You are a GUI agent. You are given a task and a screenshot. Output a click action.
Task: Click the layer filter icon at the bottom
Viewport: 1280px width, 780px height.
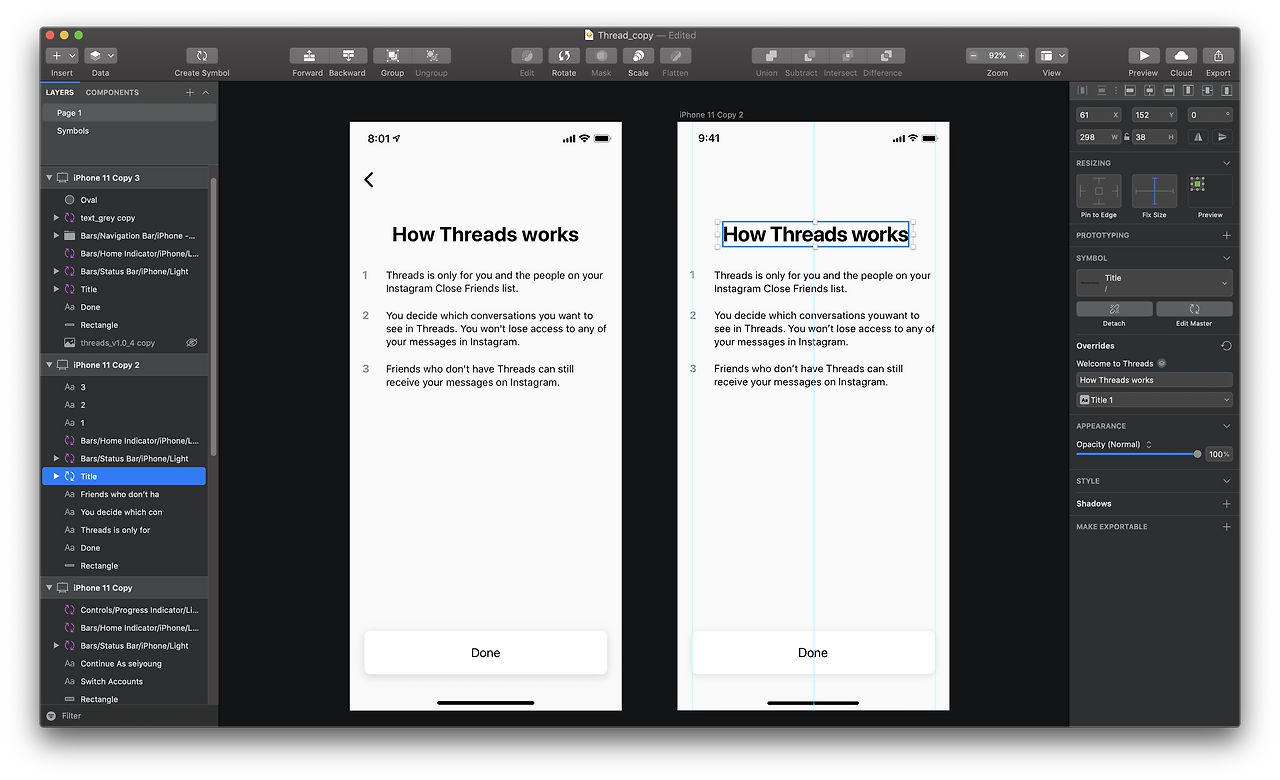[51, 716]
